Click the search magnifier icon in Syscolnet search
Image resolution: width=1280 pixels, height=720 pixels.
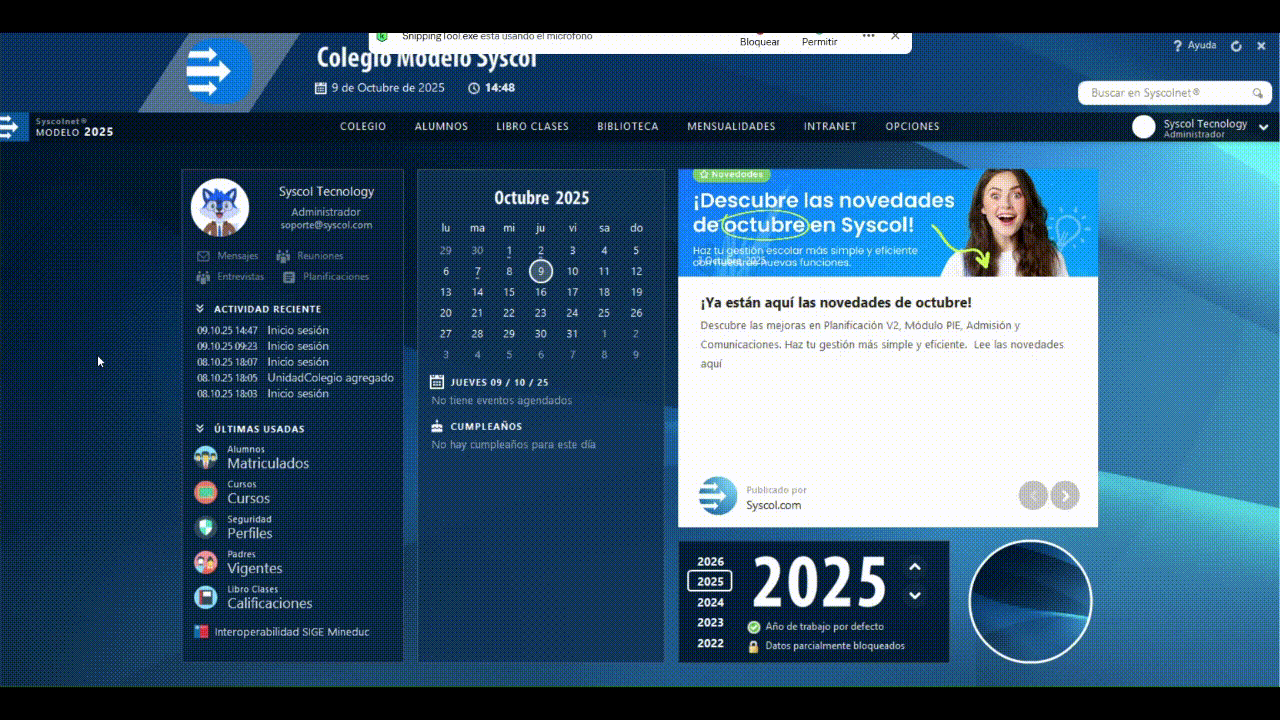point(1258,93)
